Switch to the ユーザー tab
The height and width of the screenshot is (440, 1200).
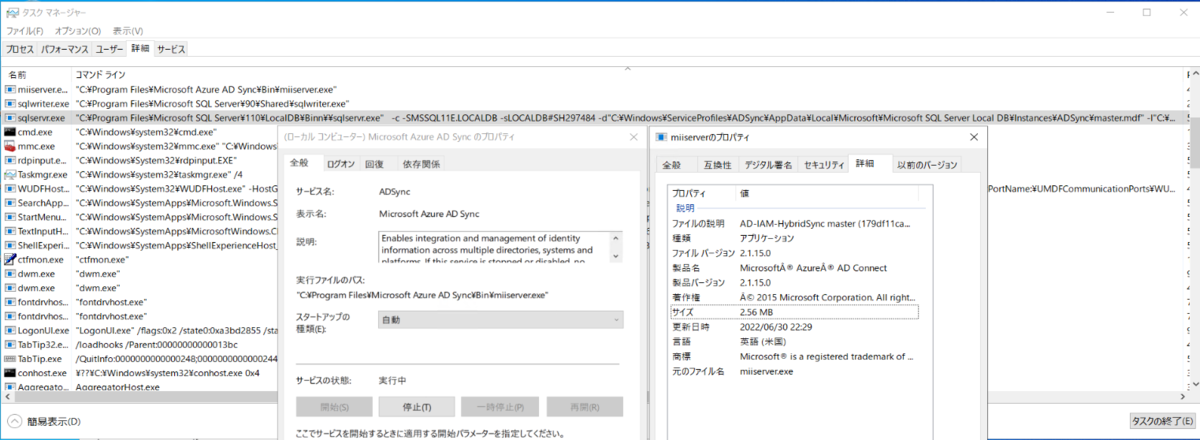[110, 48]
